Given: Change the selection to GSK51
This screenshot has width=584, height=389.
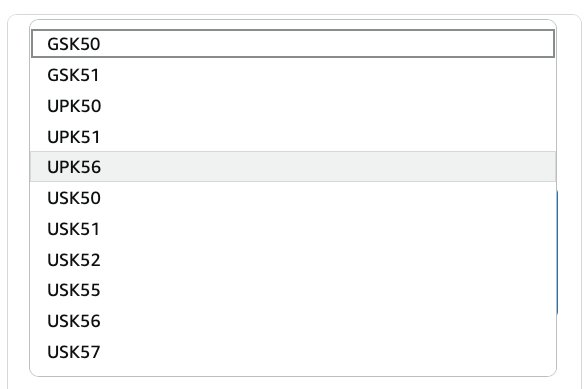Looking at the screenshot, I should (293, 75).
